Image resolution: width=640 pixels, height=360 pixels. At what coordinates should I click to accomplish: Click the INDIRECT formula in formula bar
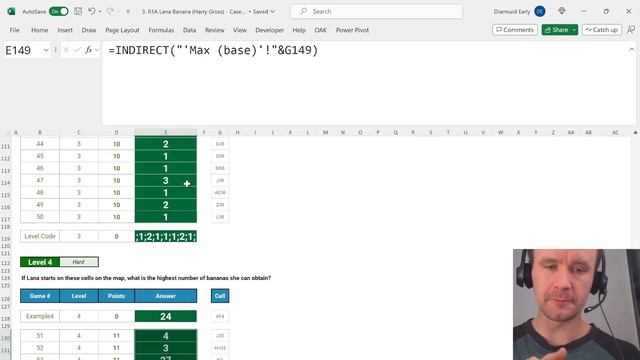tap(213, 50)
